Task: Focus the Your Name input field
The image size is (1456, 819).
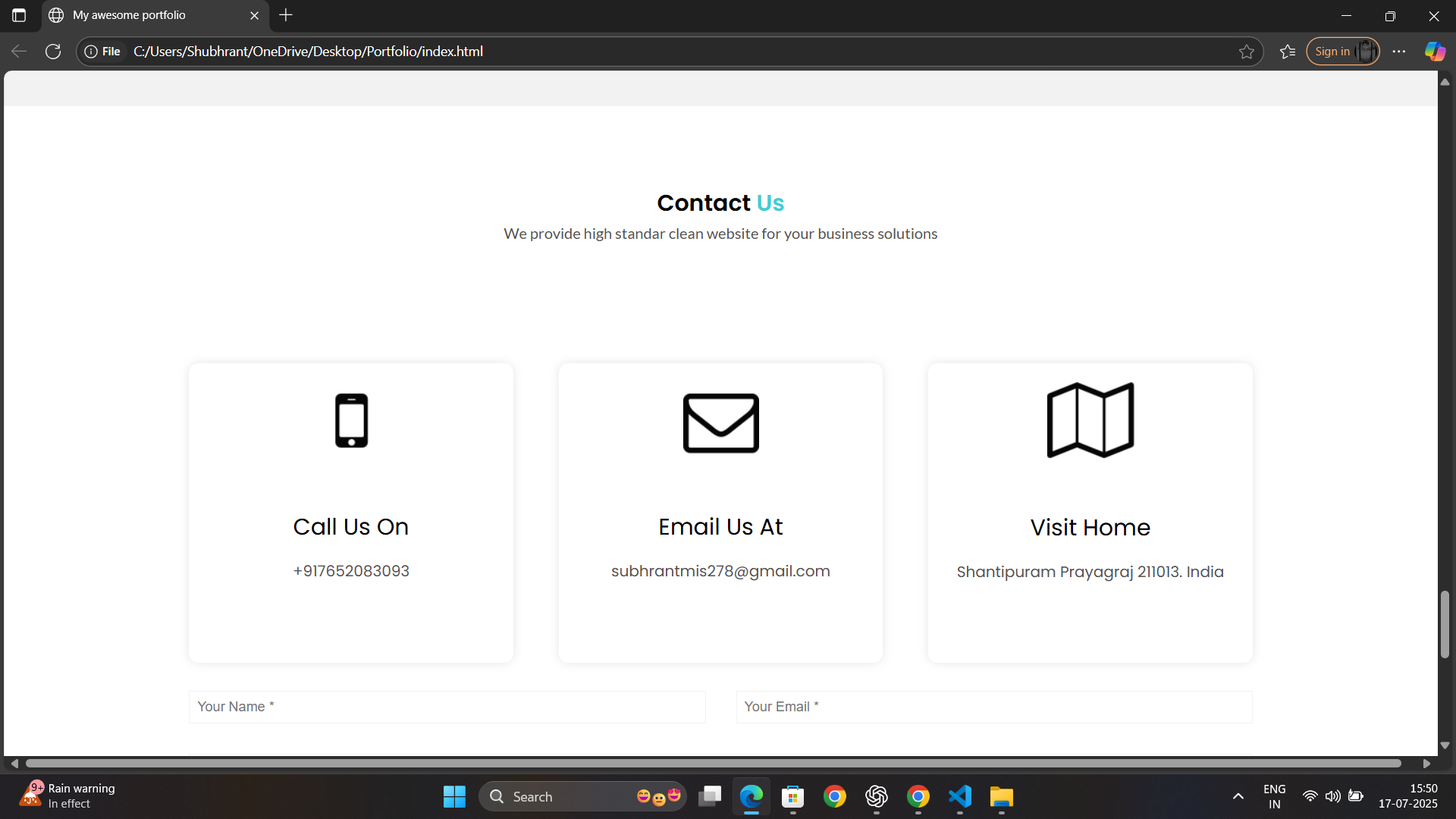Action: (447, 707)
